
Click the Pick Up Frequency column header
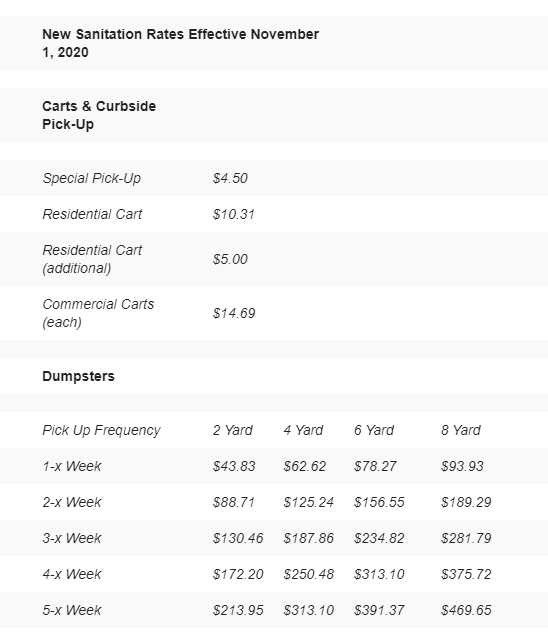pyautogui.click(x=102, y=430)
